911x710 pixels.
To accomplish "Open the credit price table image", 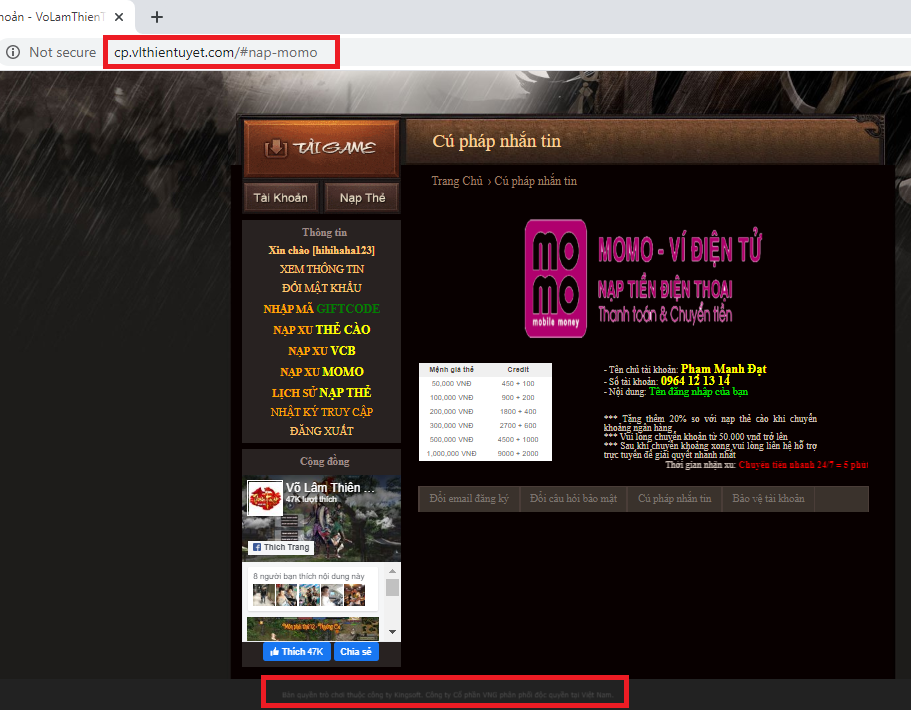I will (485, 411).
